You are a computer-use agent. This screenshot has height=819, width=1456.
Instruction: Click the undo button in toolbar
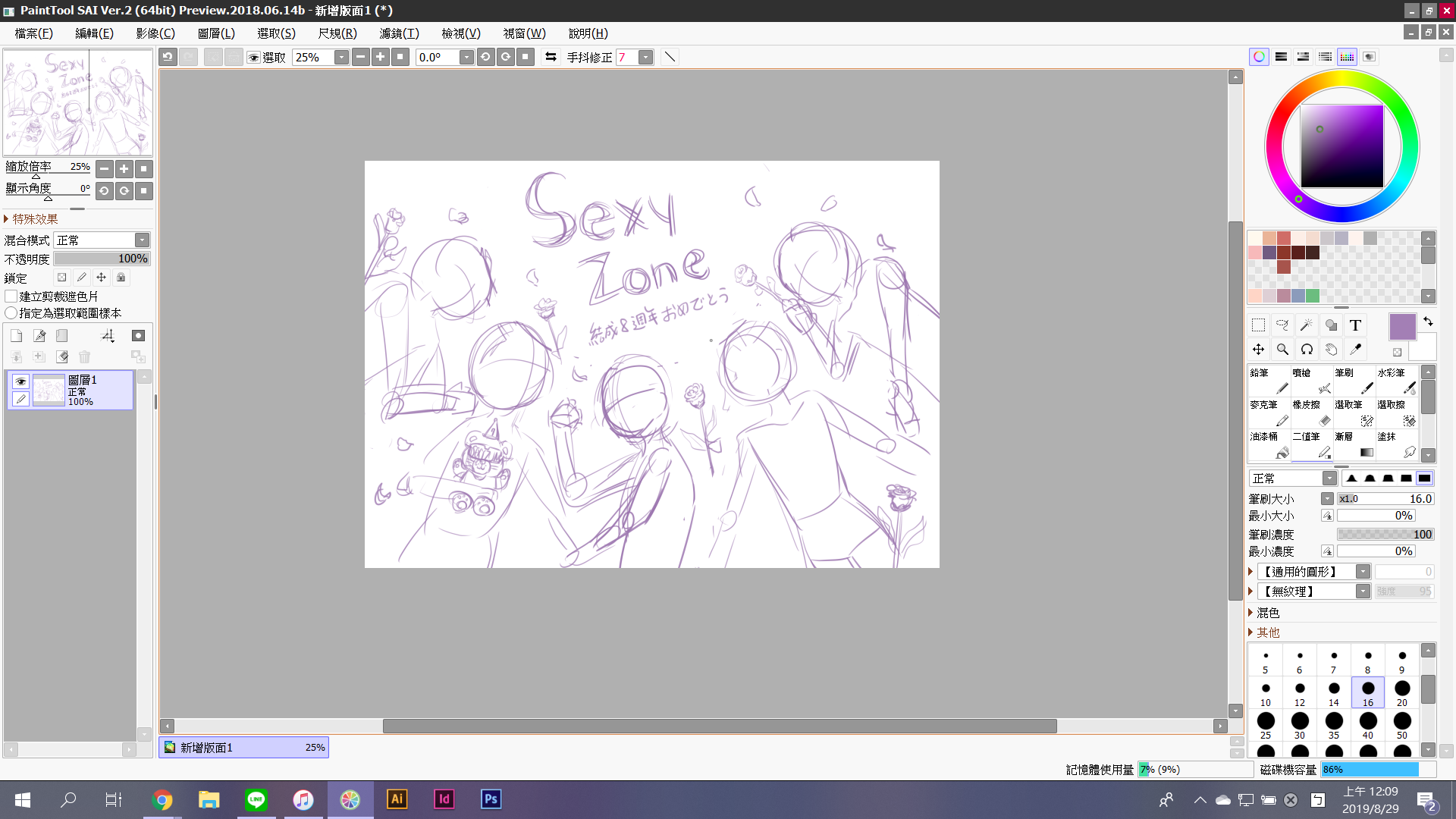click(168, 57)
